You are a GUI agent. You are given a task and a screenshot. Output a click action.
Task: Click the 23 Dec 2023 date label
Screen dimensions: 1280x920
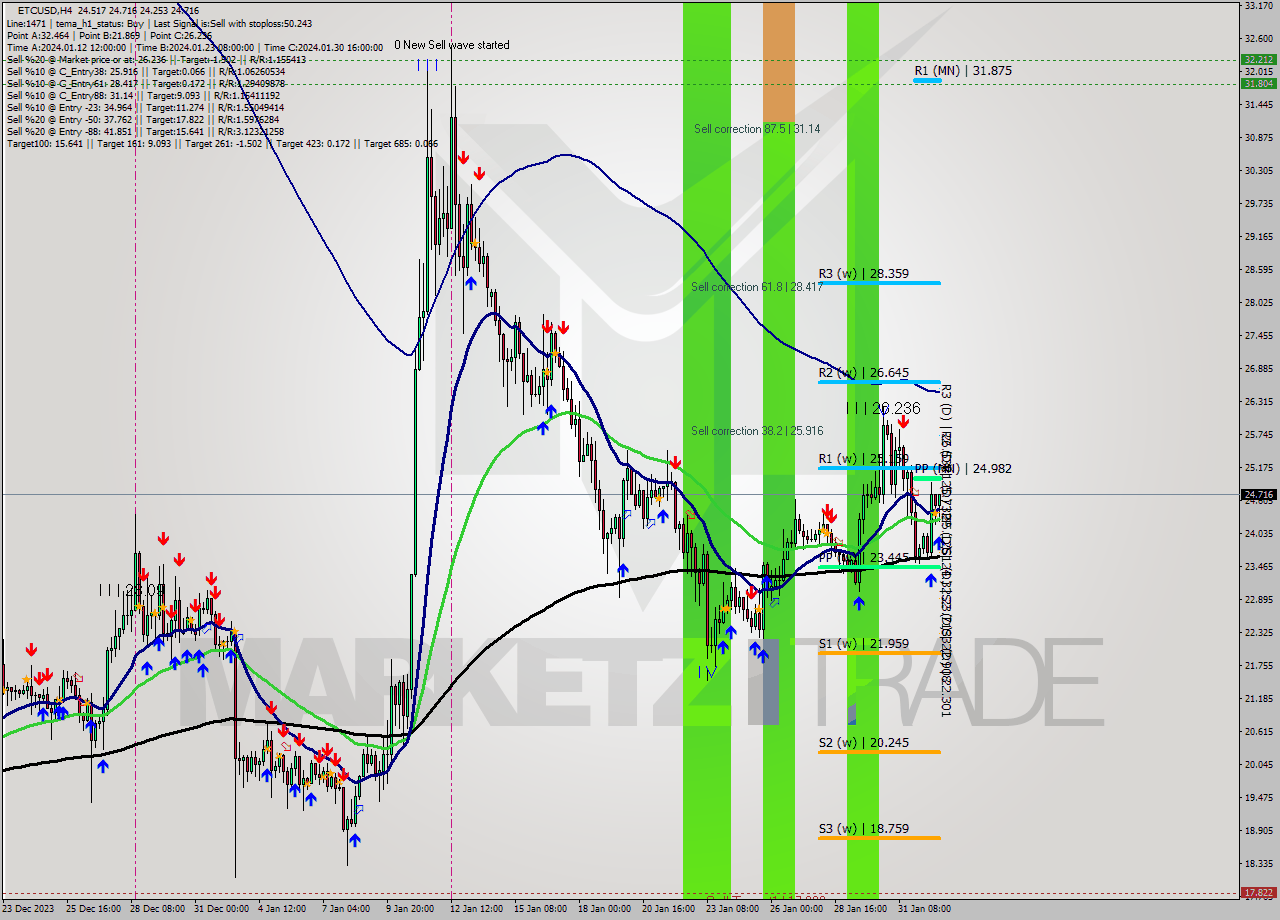coord(30,909)
